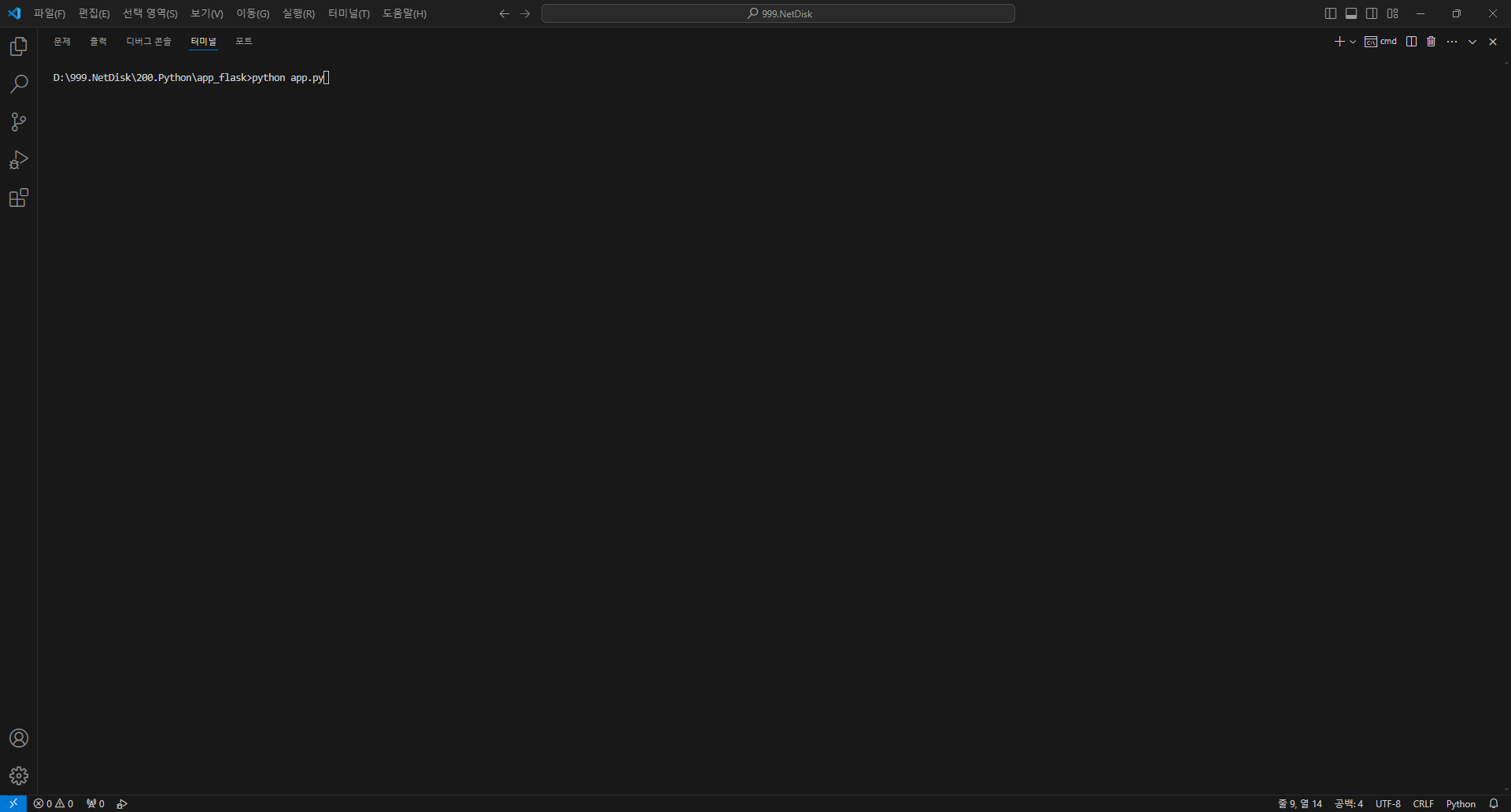Image resolution: width=1511 pixels, height=812 pixels.
Task: Go forward with the right arrow
Action: point(526,13)
